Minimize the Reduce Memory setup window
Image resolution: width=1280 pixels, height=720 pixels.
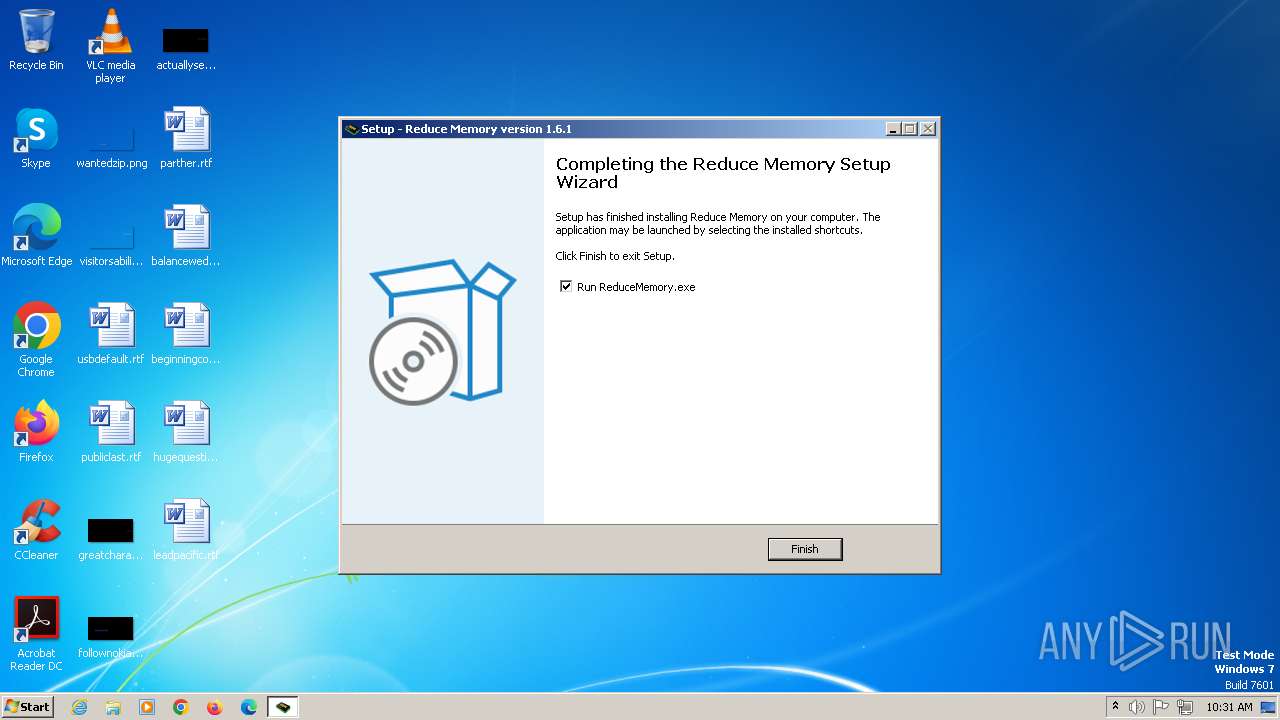tap(893, 129)
